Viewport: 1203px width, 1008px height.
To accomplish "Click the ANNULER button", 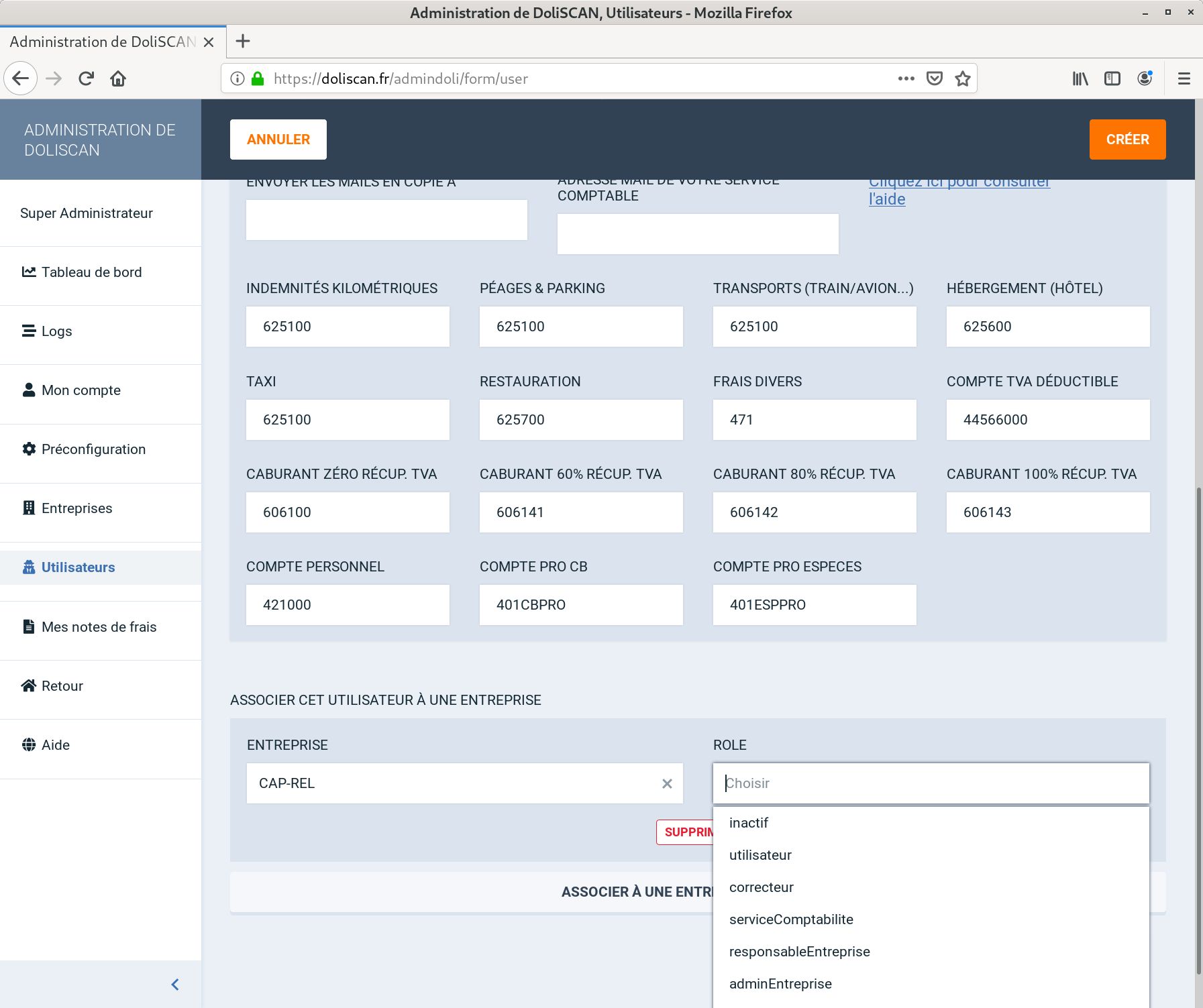I will click(278, 139).
